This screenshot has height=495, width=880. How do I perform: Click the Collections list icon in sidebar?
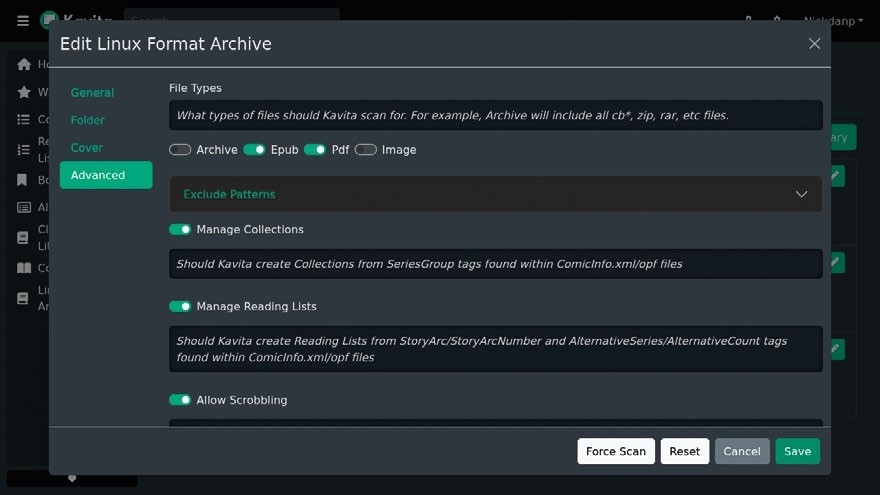click(24, 120)
